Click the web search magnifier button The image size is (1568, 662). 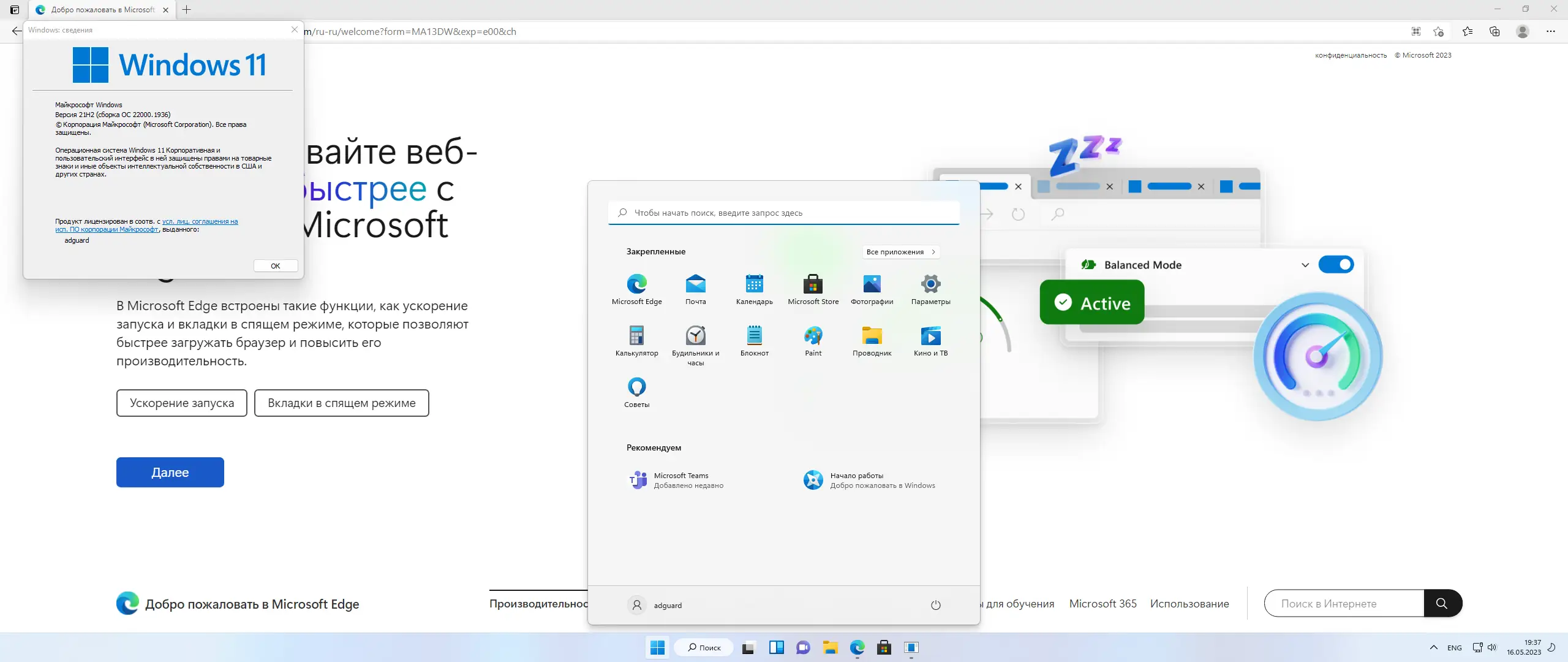pos(1442,604)
